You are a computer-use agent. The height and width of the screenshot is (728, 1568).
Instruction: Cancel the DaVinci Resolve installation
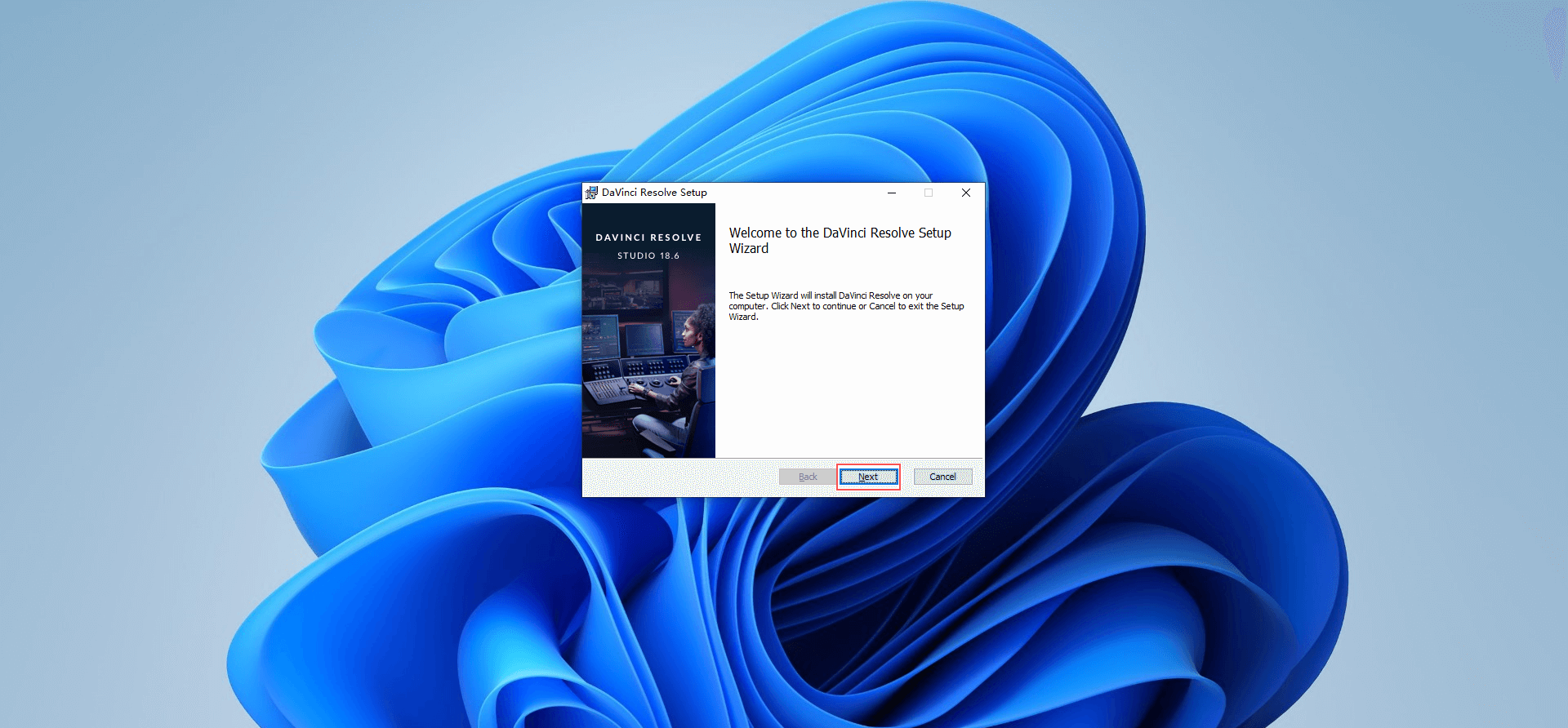942,477
